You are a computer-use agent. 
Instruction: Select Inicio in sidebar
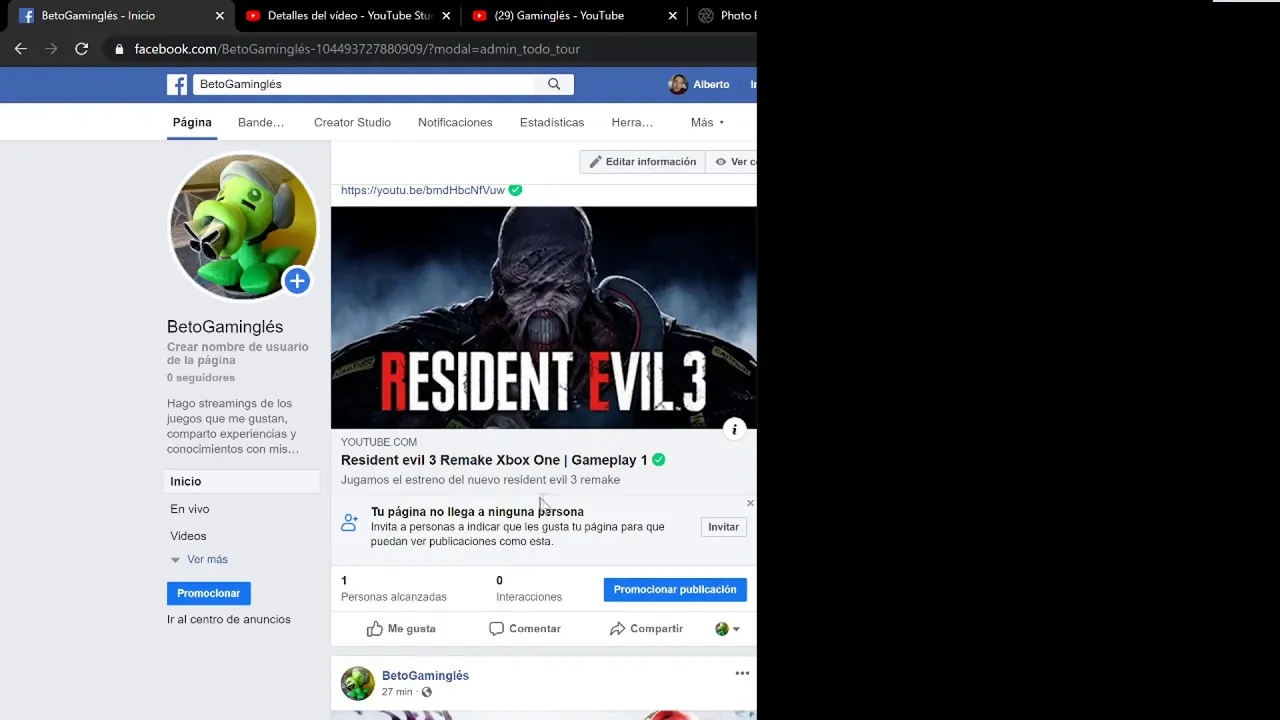243,482
